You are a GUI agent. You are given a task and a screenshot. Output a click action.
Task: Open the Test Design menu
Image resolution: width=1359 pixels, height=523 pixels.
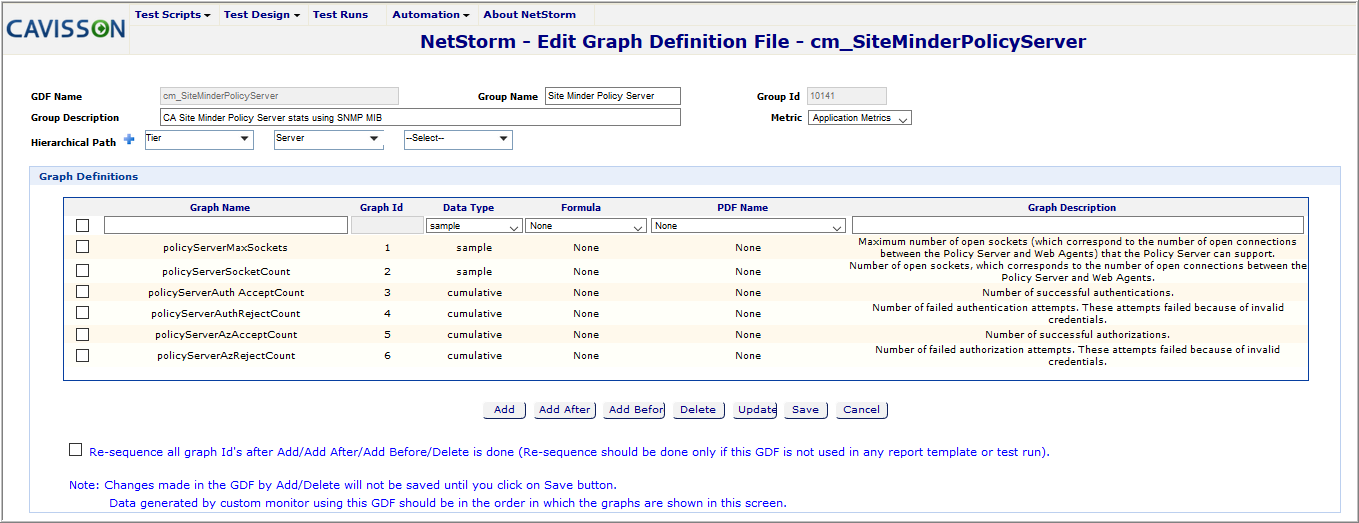261,15
